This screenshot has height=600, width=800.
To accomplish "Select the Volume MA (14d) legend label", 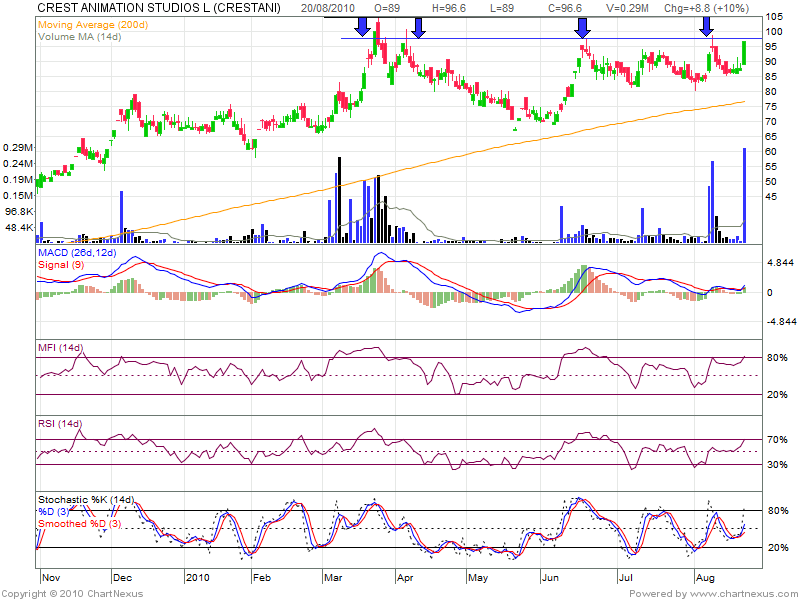I will coord(82,36).
